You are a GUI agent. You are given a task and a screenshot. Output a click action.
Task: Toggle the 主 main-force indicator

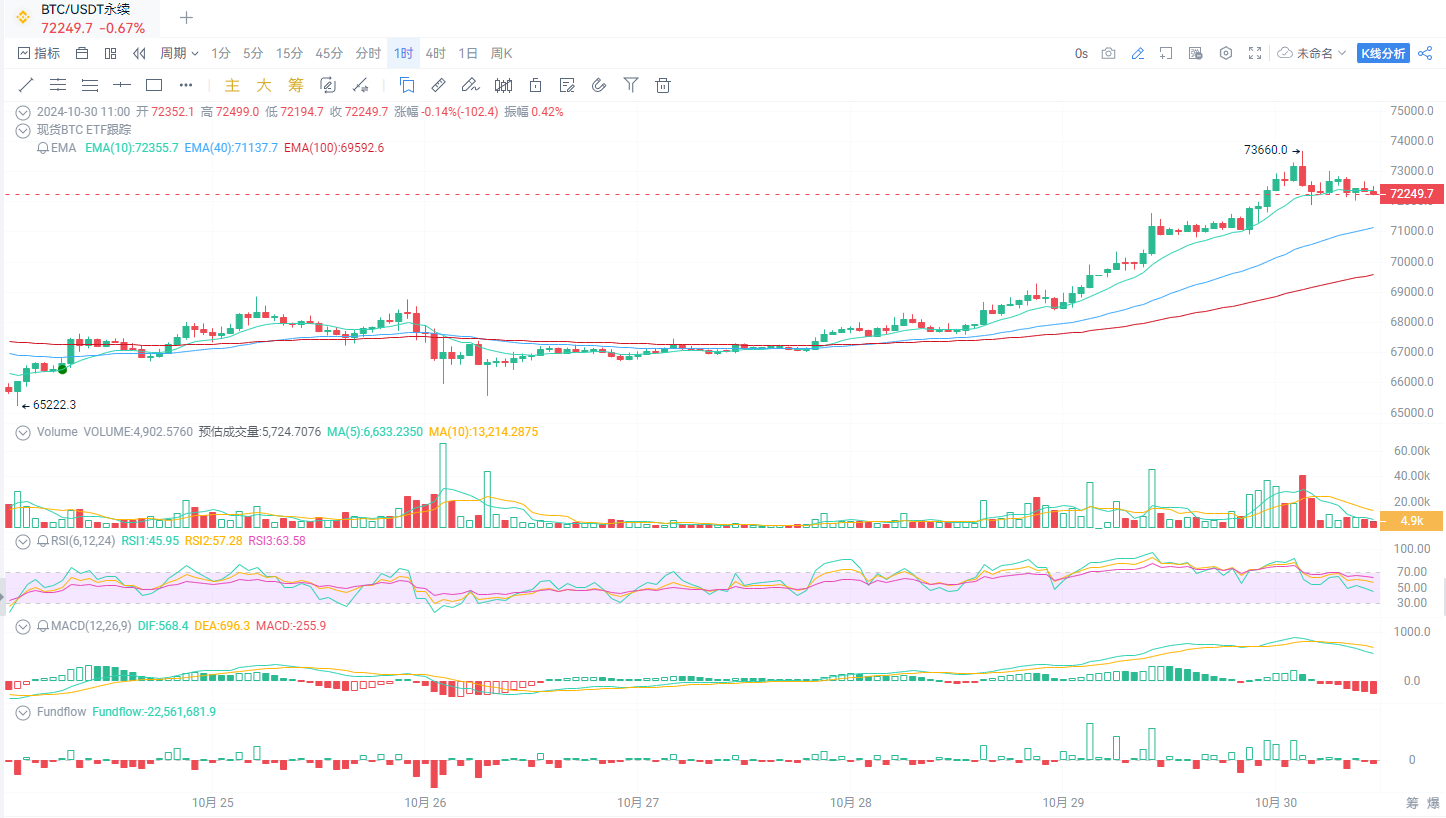click(232, 85)
